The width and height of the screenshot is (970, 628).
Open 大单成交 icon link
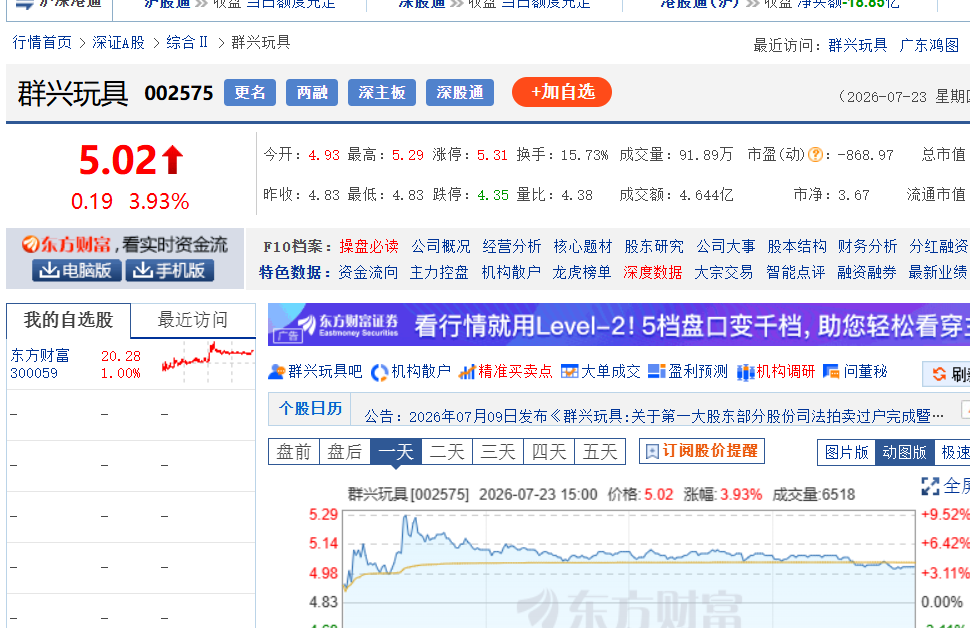[600, 371]
